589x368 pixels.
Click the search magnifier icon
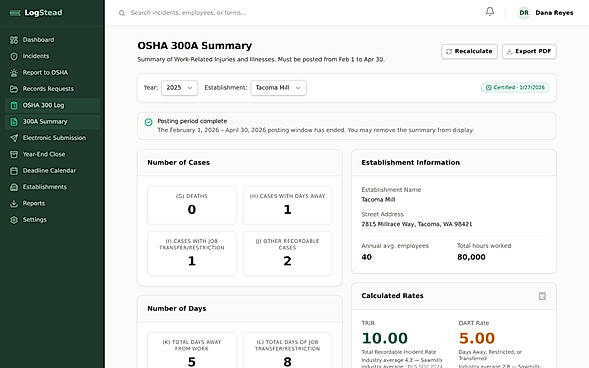coord(122,13)
